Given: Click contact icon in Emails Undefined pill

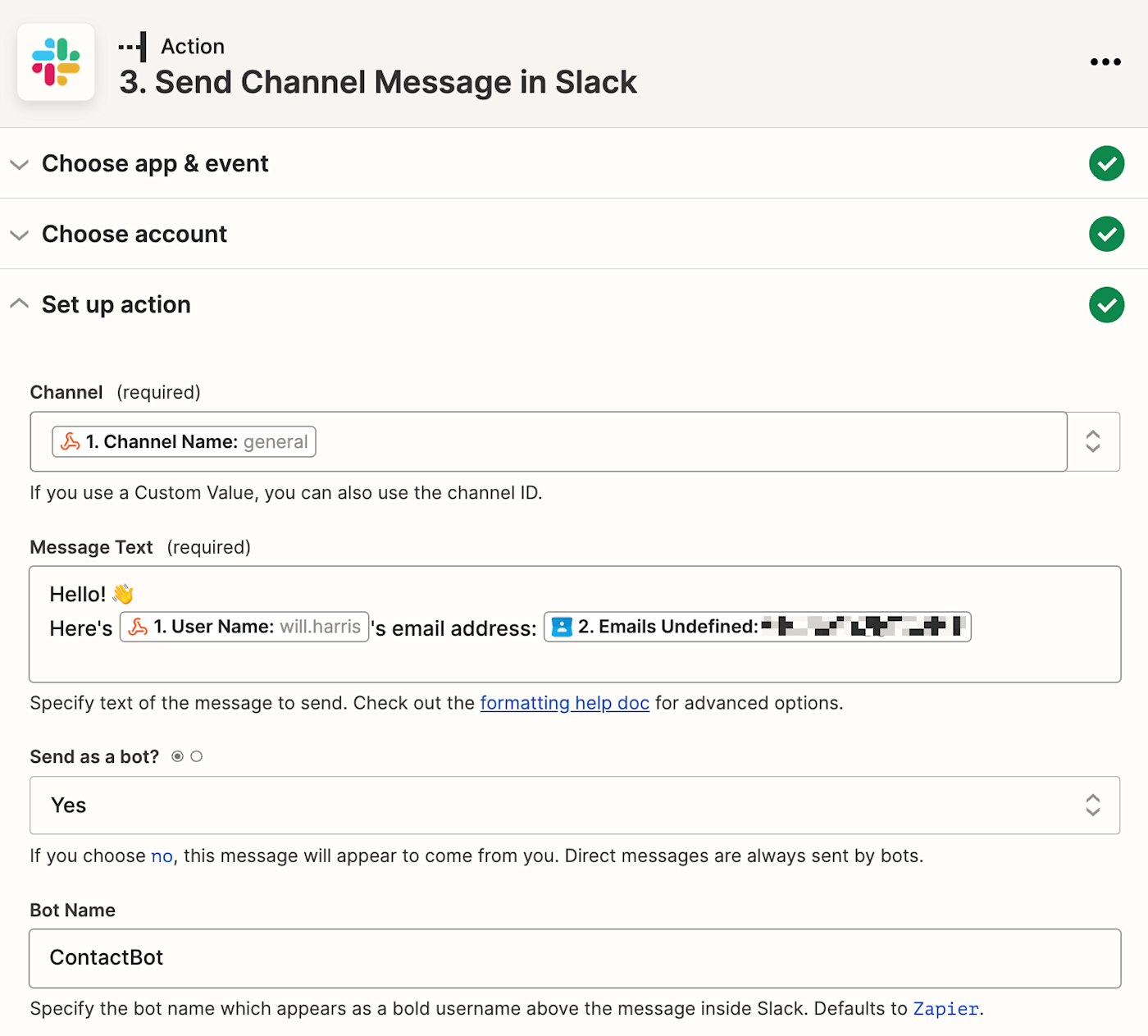Looking at the screenshot, I should (x=562, y=627).
